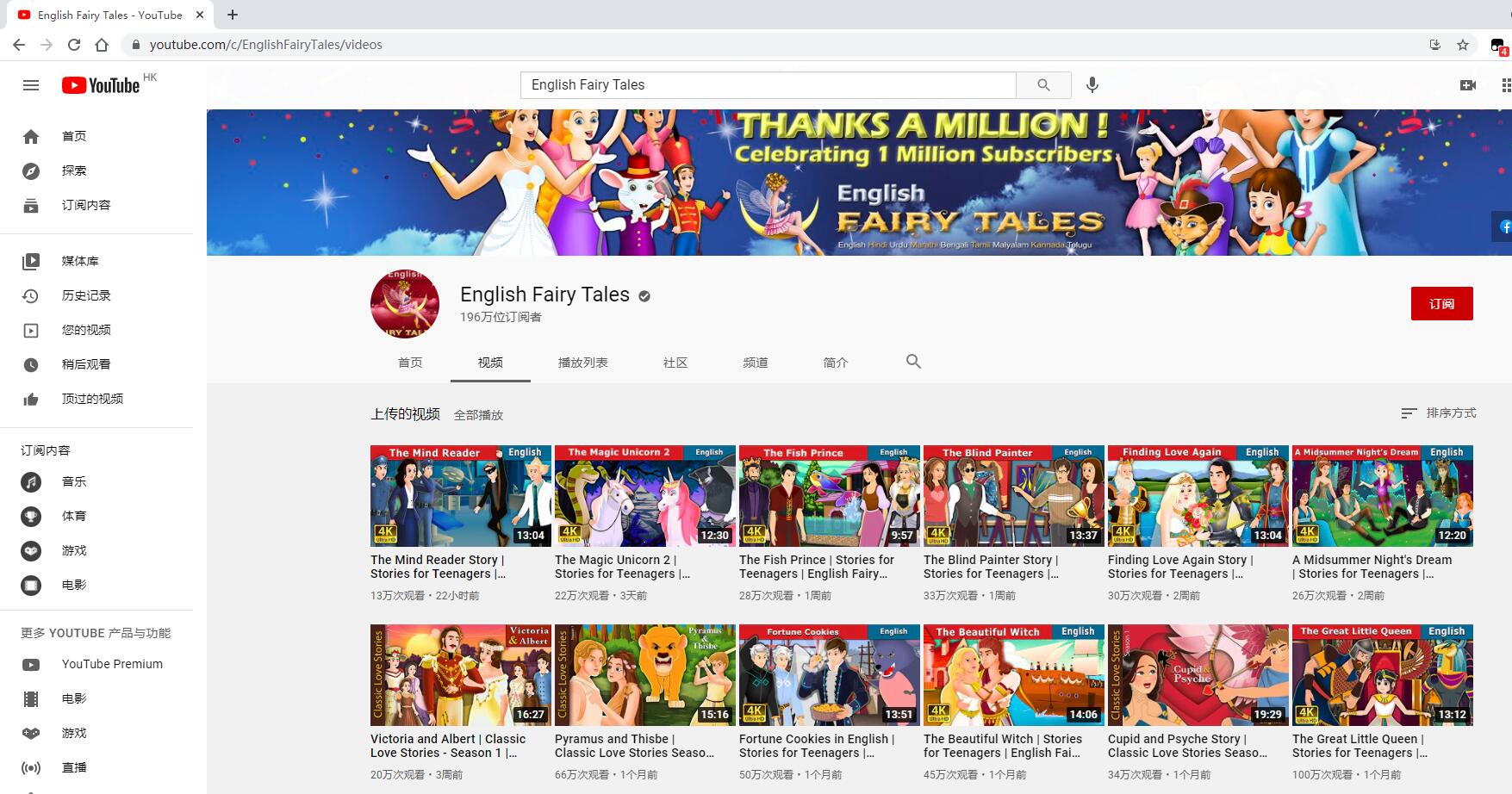Open 排序方式 sort dropdown
1512x794 pixels.
coord(1439,413)
